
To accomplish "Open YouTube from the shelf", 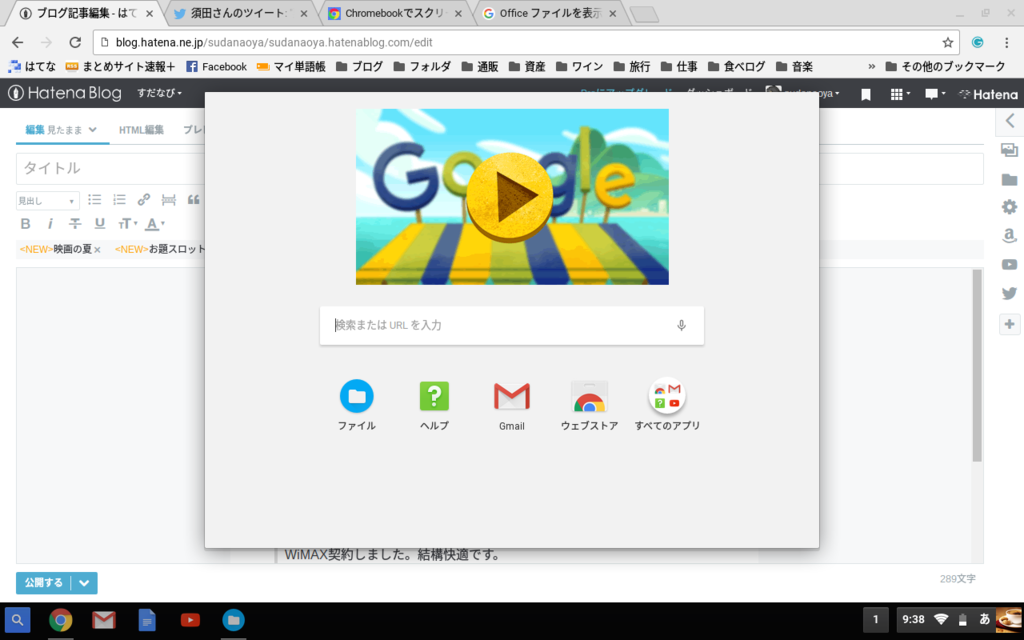I will [x=190, y=620].
